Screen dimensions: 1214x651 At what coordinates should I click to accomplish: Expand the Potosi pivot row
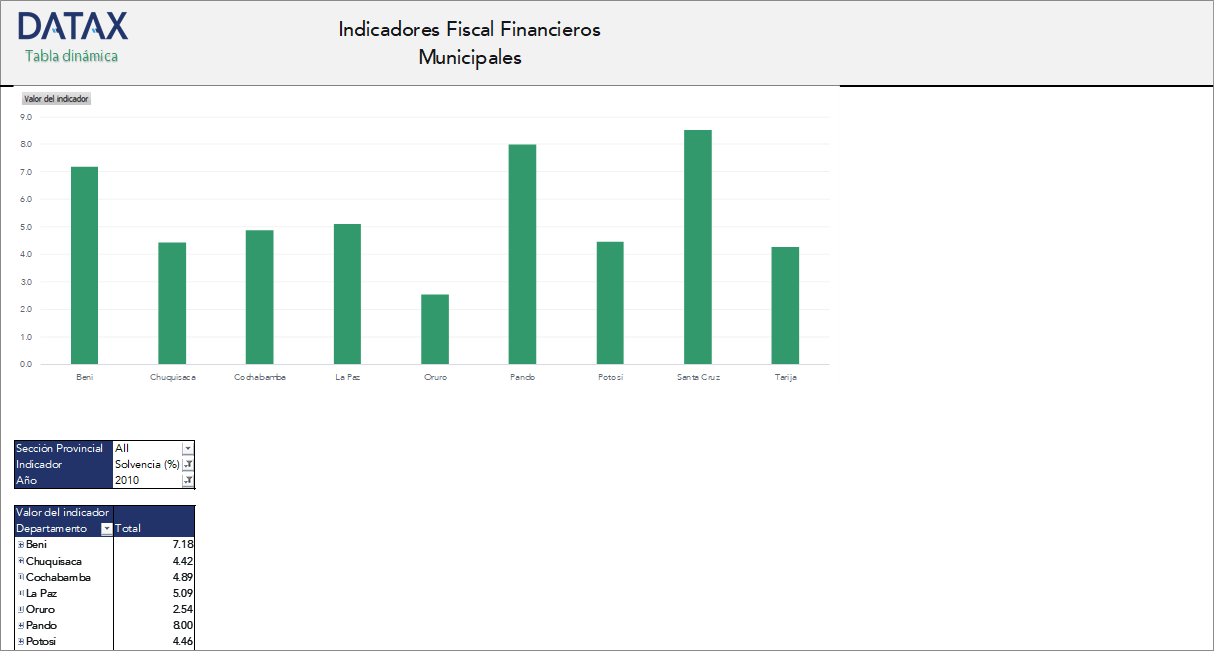pos(20,640)
